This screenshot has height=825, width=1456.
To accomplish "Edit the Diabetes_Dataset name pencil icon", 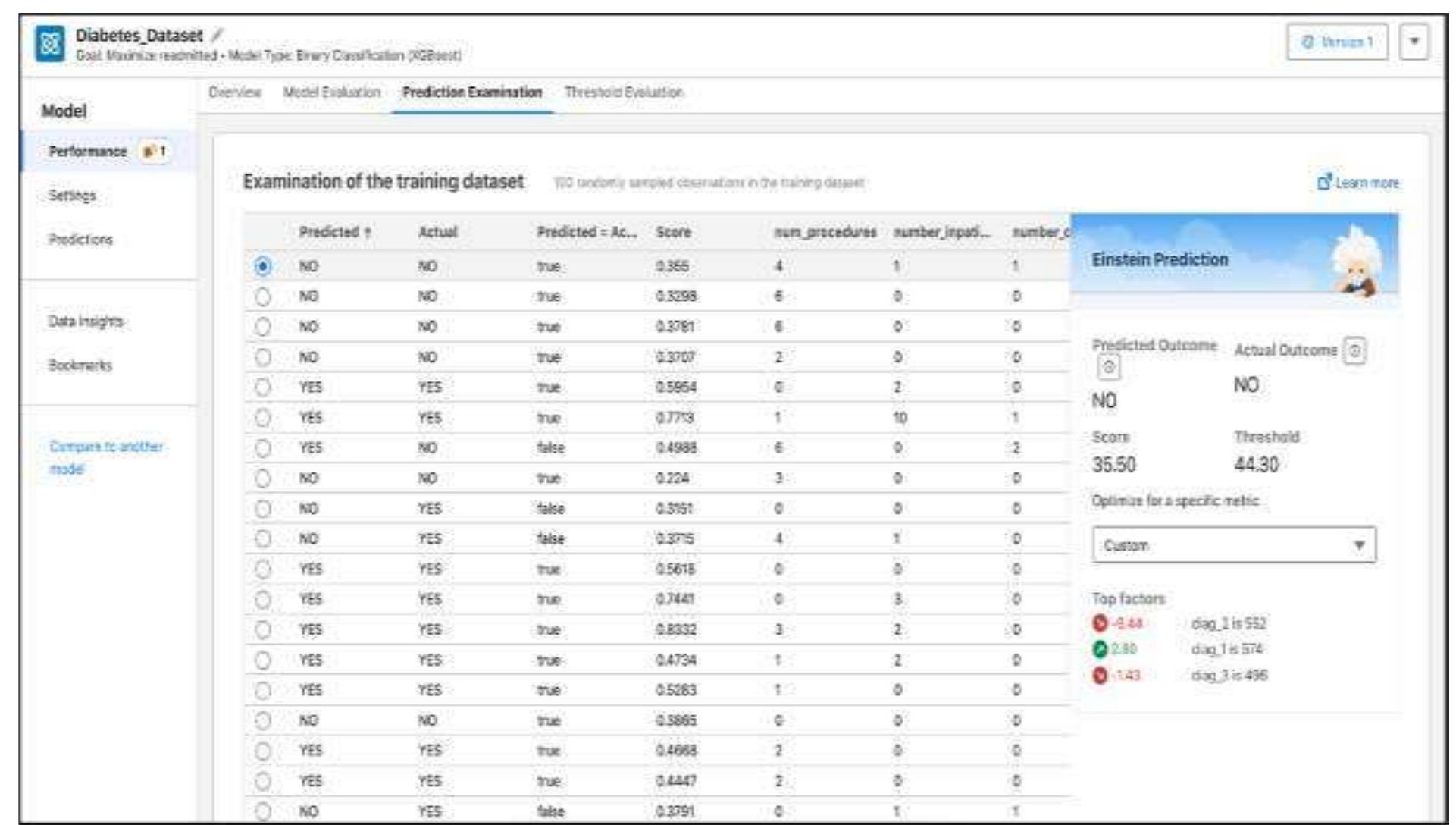I will tap(218, 35).
